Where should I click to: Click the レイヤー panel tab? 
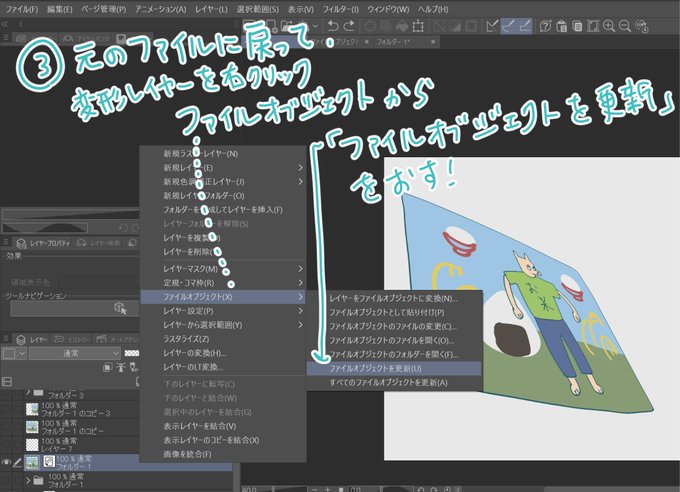point(33,339)
